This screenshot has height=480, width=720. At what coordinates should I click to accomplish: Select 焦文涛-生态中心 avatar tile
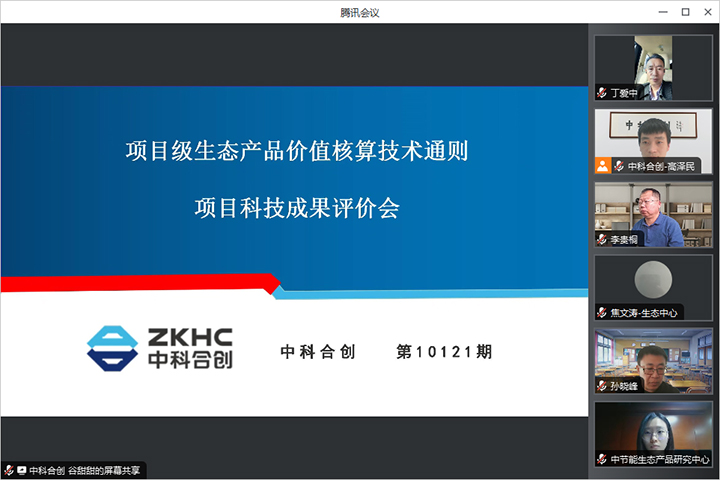coord(653,288)
